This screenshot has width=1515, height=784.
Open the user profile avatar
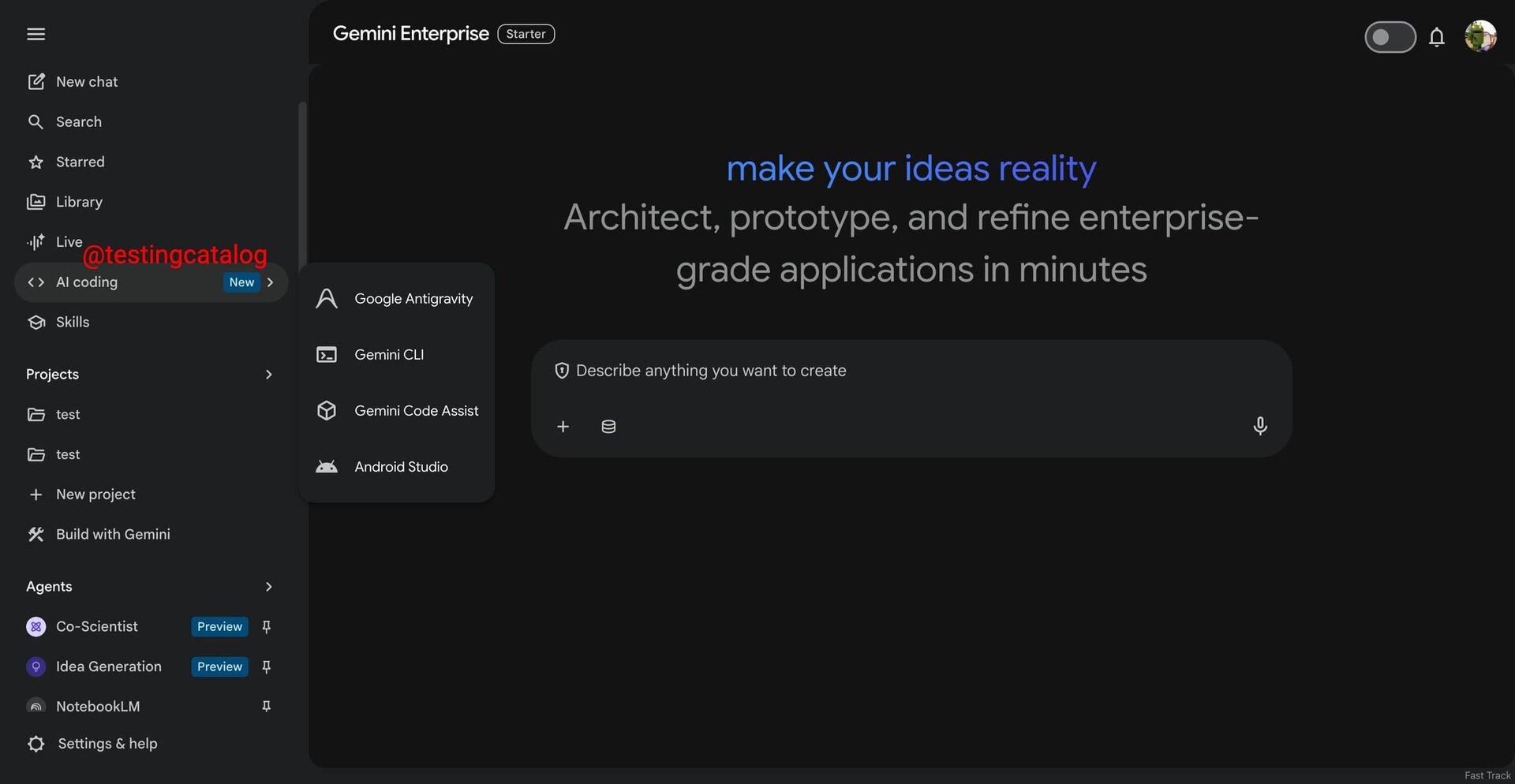(1479, 36)
